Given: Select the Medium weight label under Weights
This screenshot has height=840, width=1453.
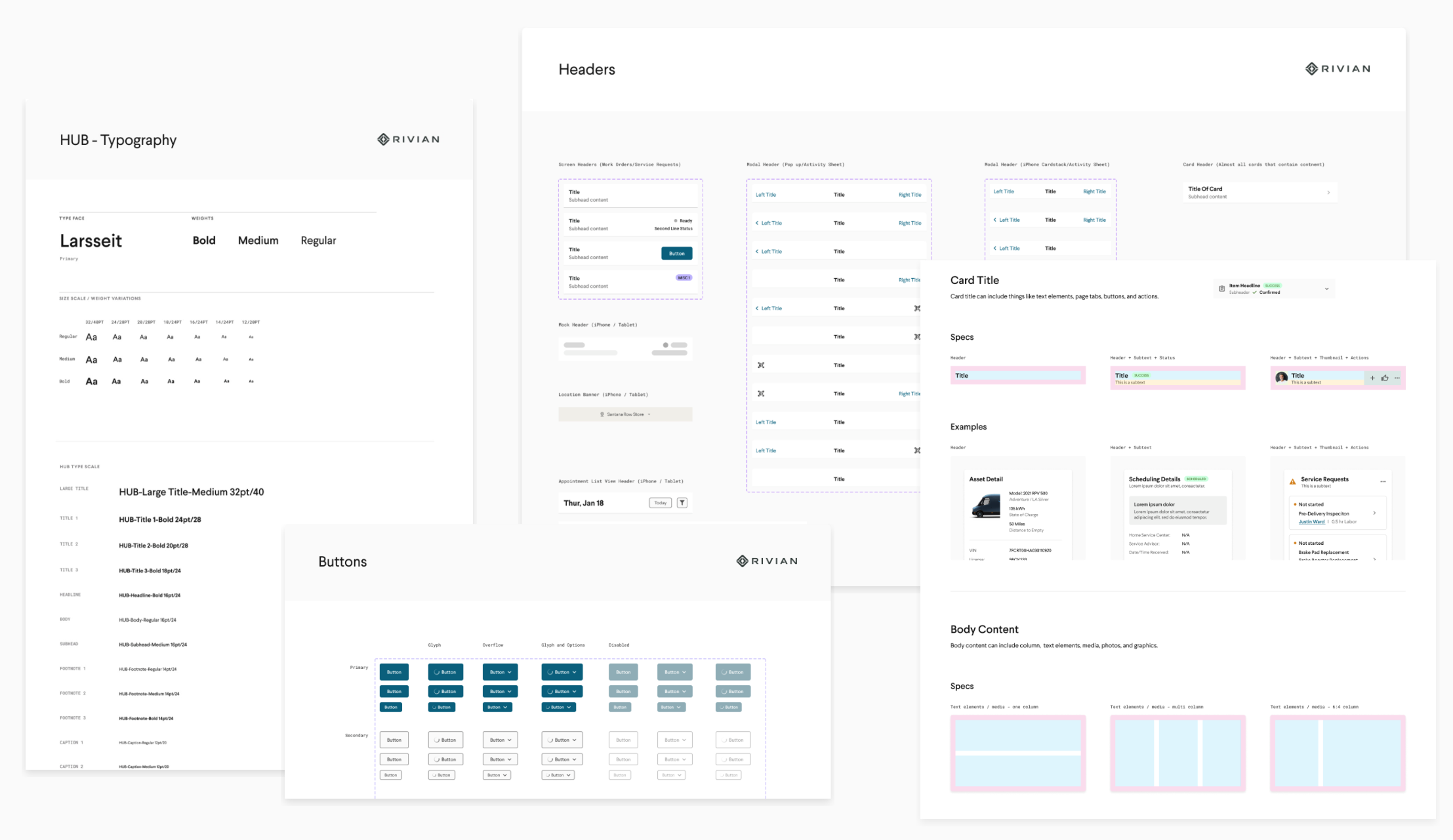Looking at the screenshot, I should (x=258, y=241).
